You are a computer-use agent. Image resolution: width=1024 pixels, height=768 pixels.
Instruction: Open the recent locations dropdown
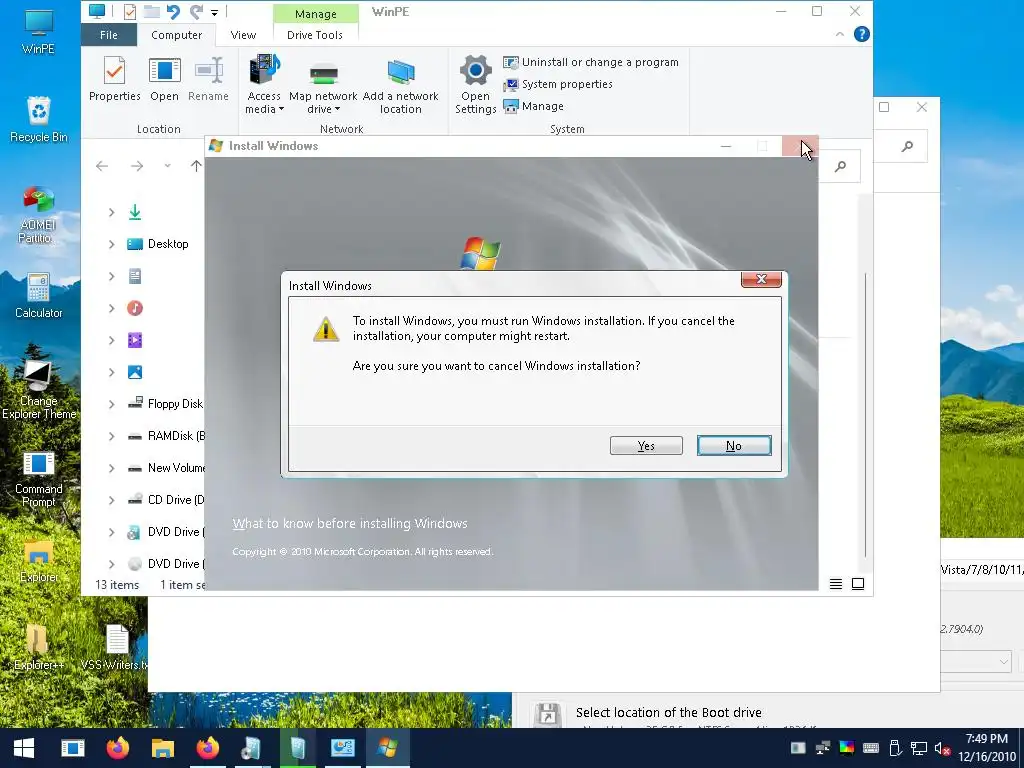click(167, 166)
